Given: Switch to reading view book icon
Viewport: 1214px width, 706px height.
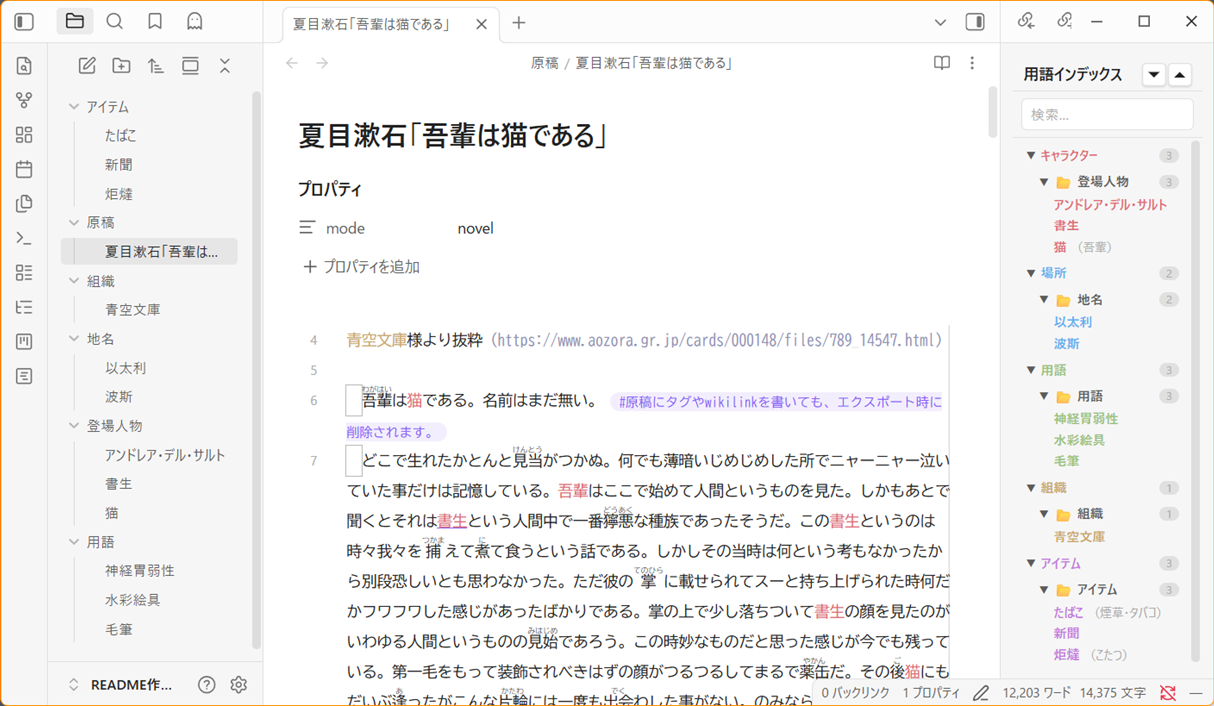Looking at the screenshot, I should coord(941,63).
